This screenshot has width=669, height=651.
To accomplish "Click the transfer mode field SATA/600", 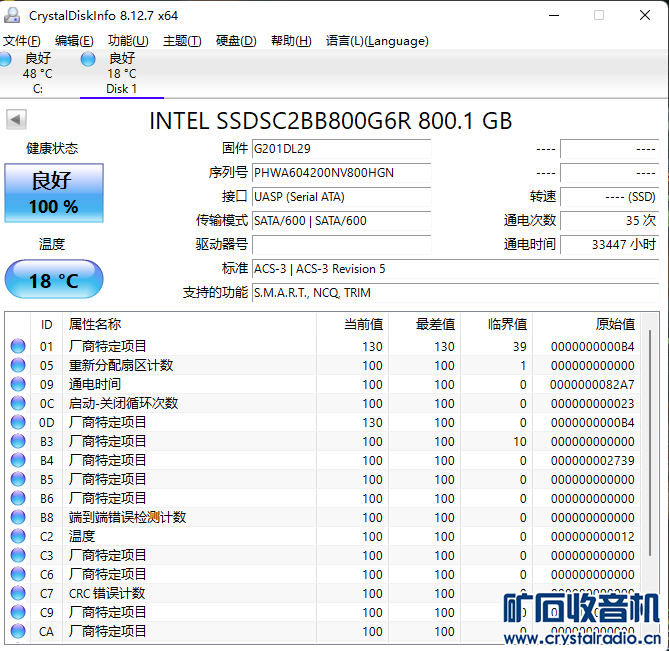I will point(341,221).
